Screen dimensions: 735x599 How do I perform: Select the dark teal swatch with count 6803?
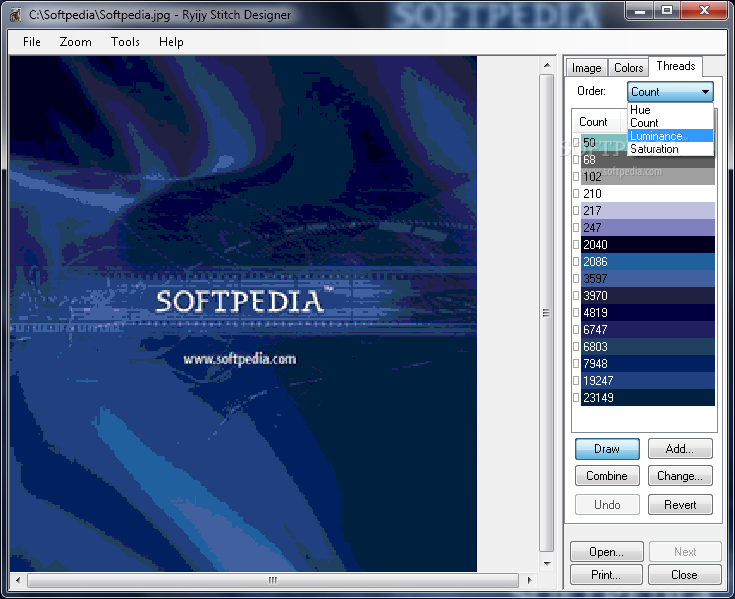point(648,347)
